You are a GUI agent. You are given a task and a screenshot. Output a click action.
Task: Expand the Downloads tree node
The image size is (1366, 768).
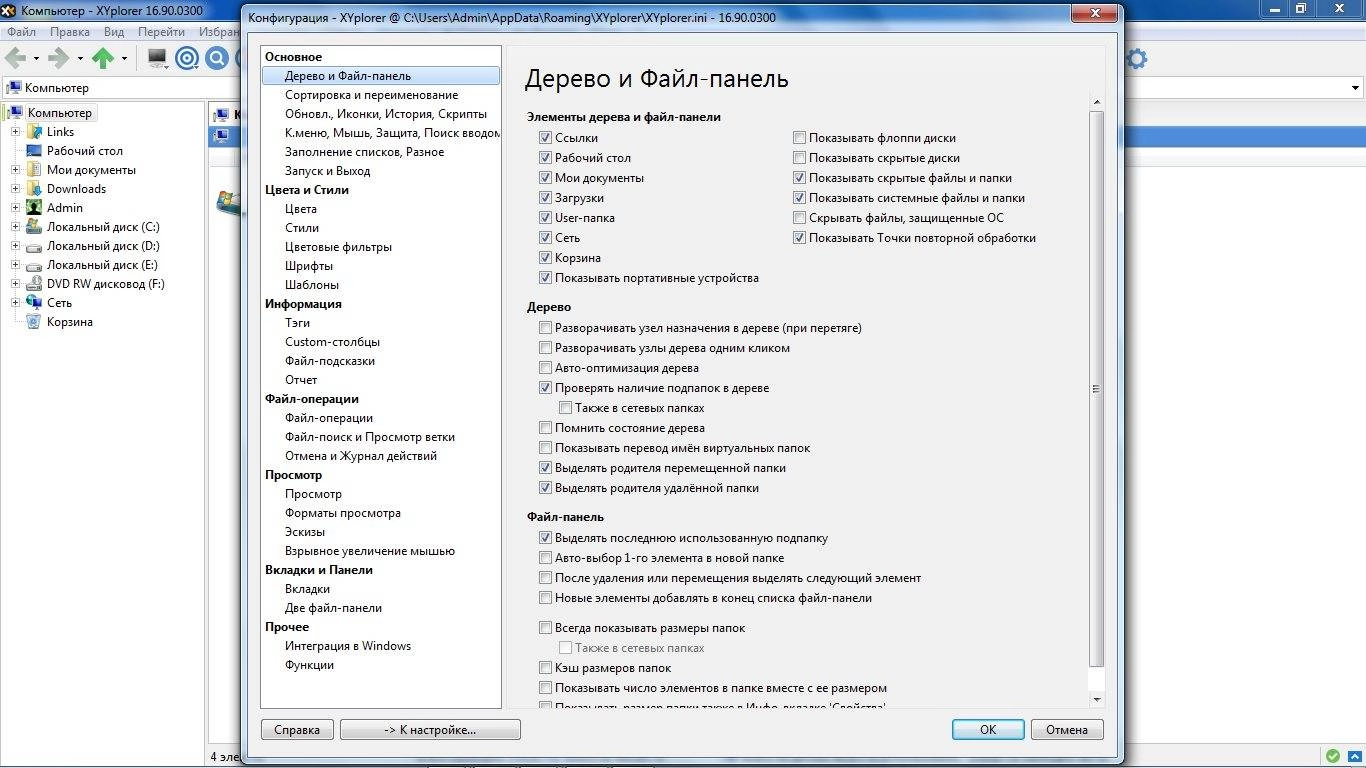tap(16, 189)
